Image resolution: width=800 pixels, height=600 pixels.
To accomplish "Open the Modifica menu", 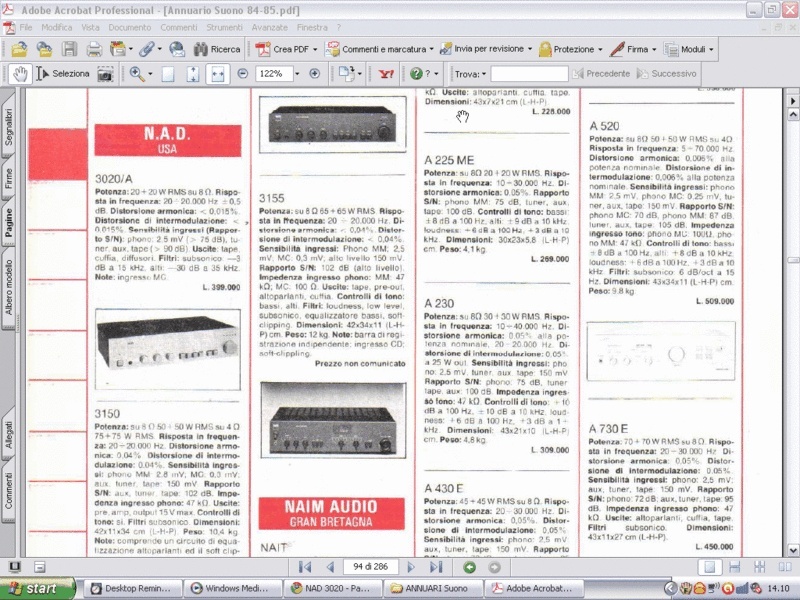I will pos(57,28).
